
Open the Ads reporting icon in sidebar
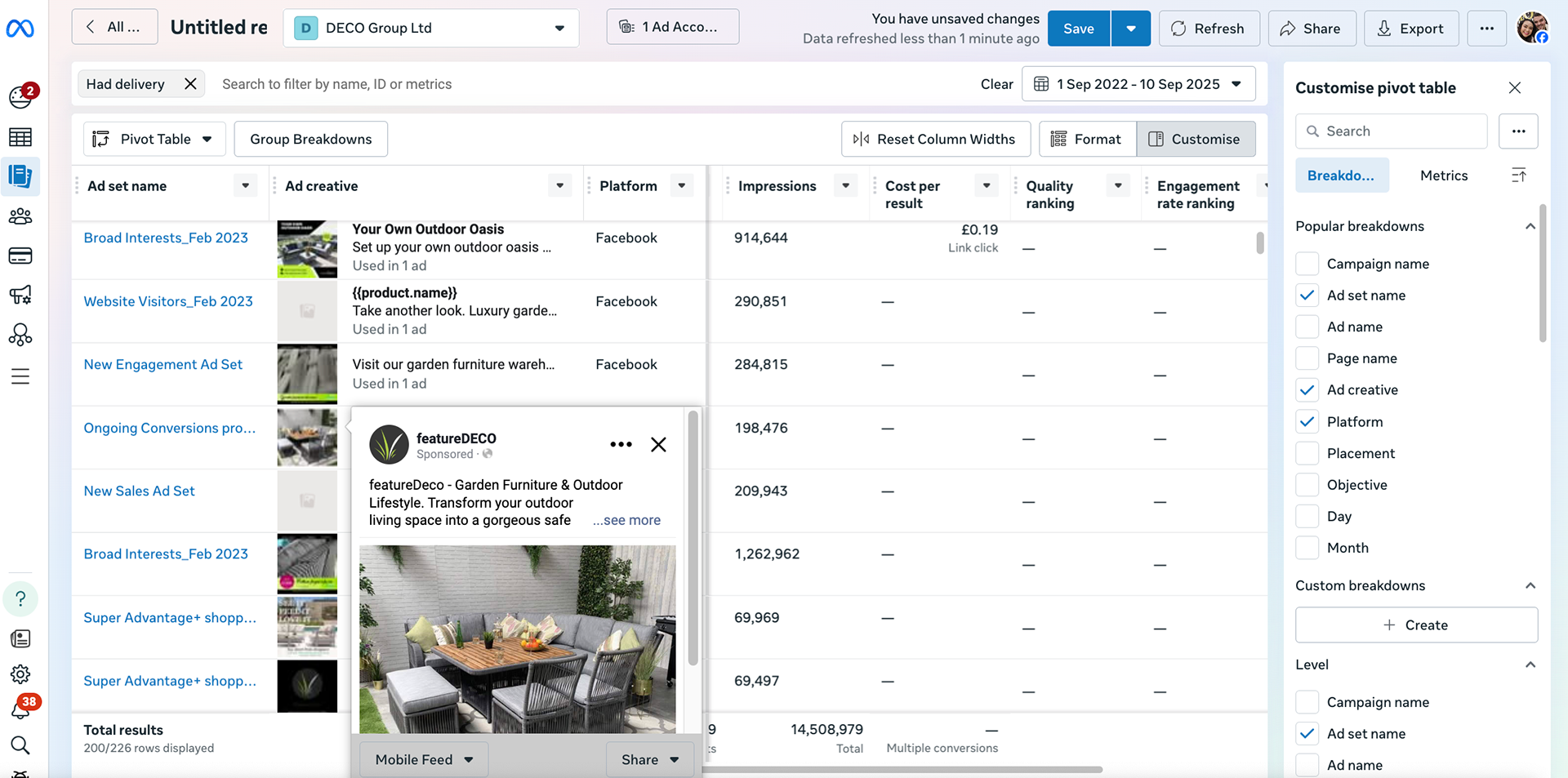point(20,176)
